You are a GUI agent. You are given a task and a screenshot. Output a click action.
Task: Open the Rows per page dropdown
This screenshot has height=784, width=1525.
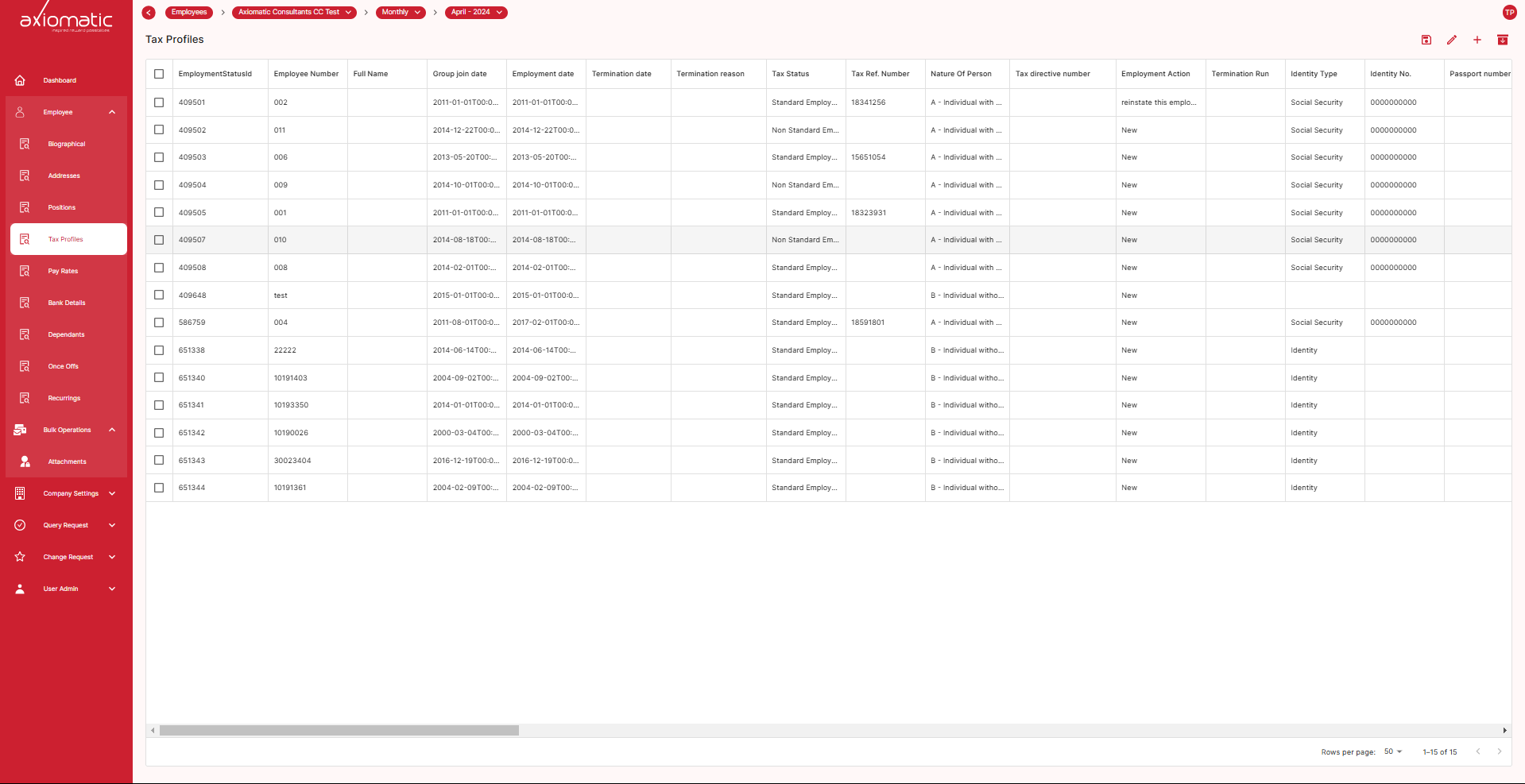(1393, 751)
